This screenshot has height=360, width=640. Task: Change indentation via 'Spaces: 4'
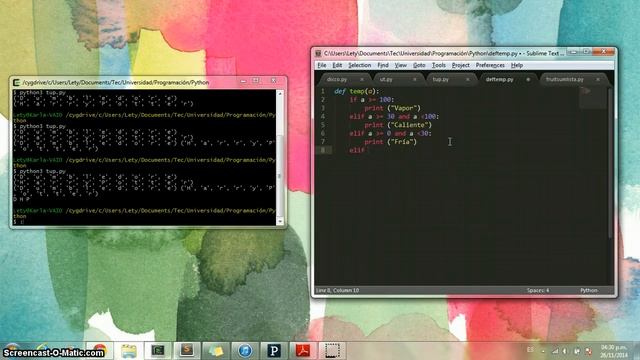click(538, 291)
